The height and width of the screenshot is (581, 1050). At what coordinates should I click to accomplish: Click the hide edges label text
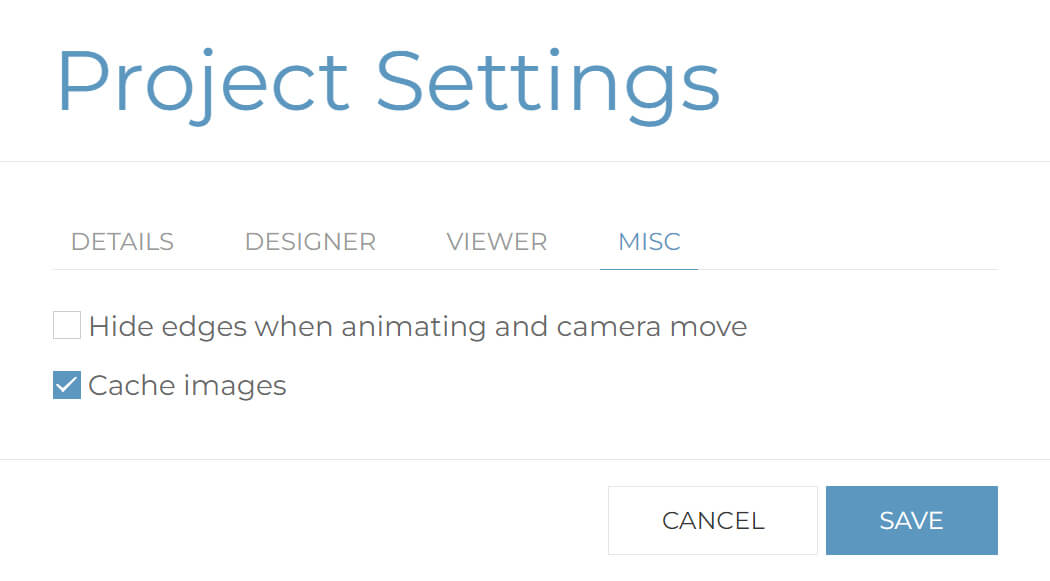click(x=418, y=325)
